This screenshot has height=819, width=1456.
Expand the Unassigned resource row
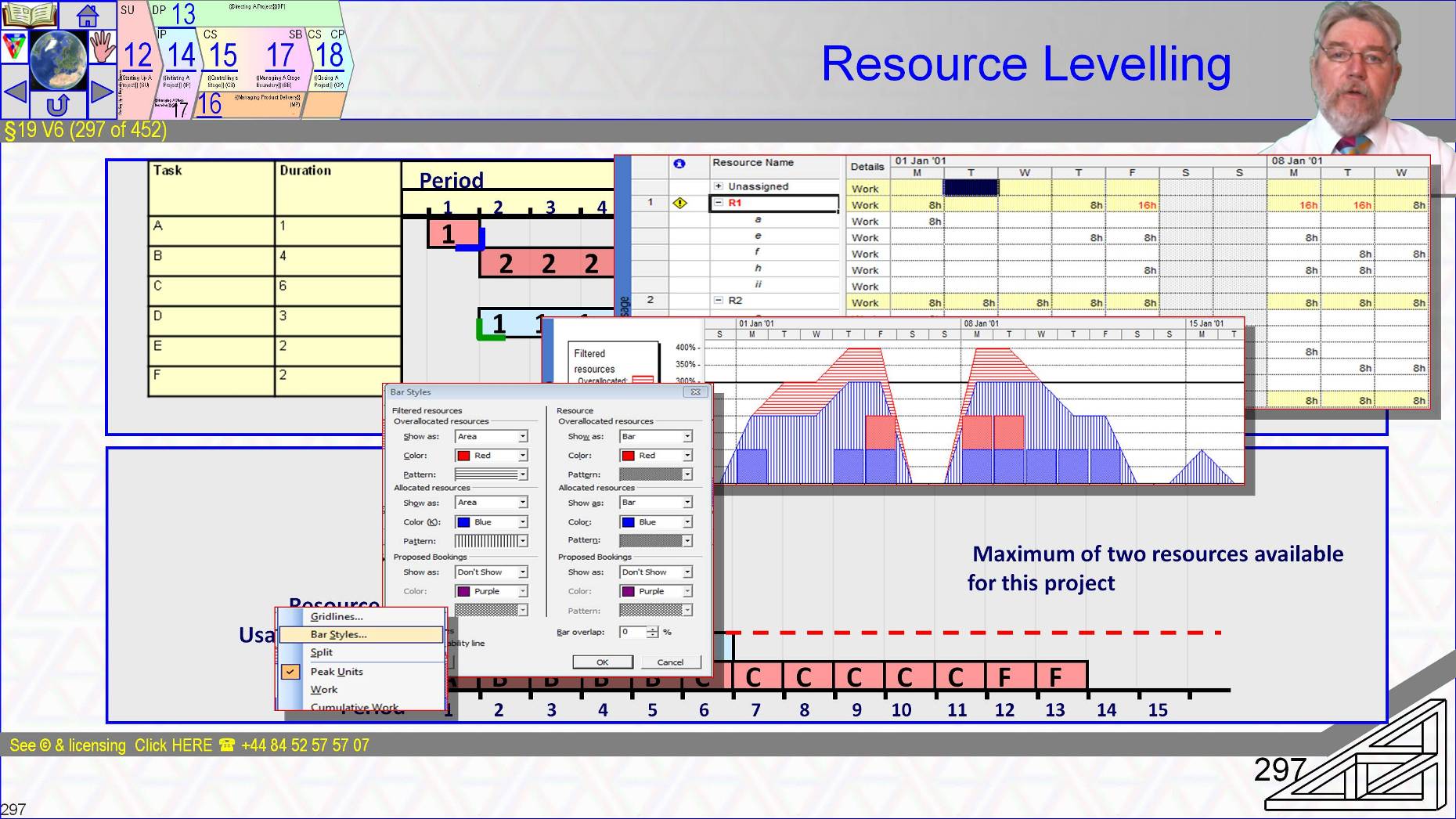pyautogui.click(x=718, y=186)
